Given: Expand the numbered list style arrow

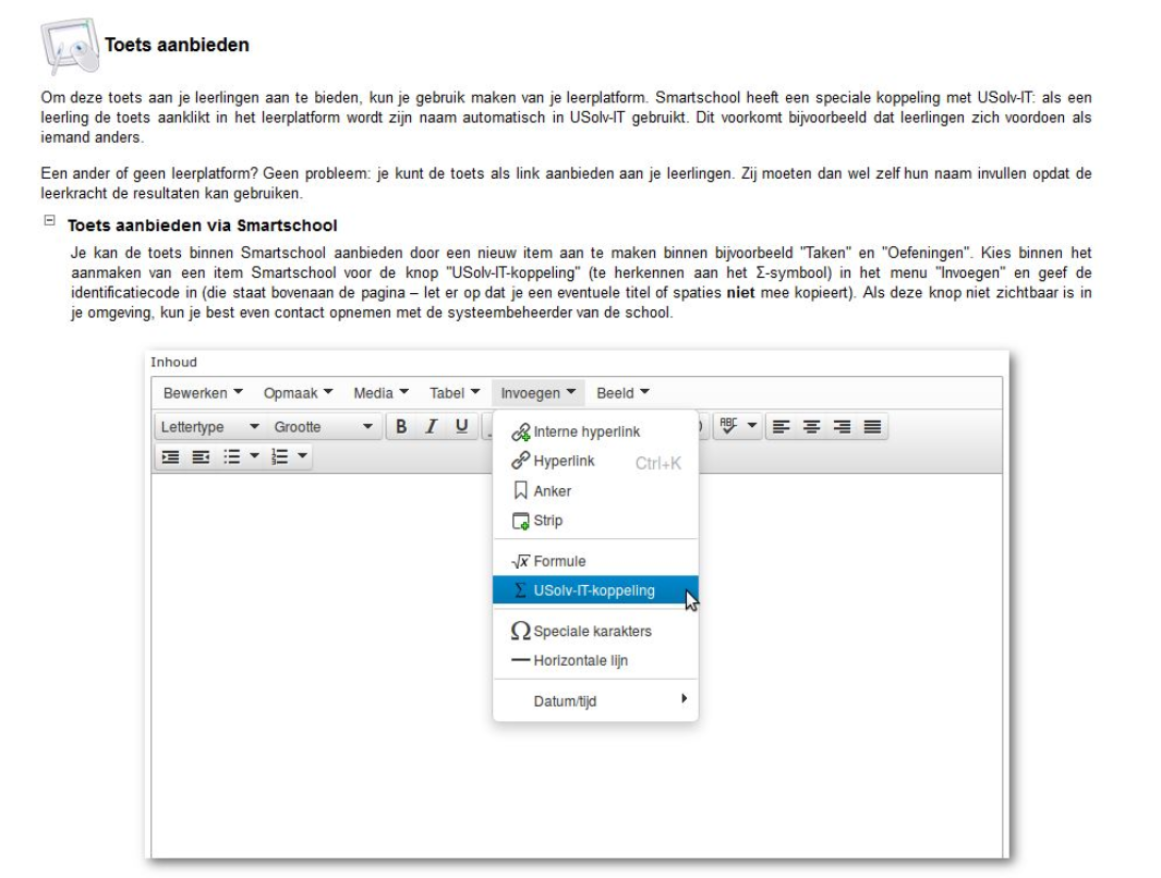Looking at the screenshot, I should [x=302, y=456].
